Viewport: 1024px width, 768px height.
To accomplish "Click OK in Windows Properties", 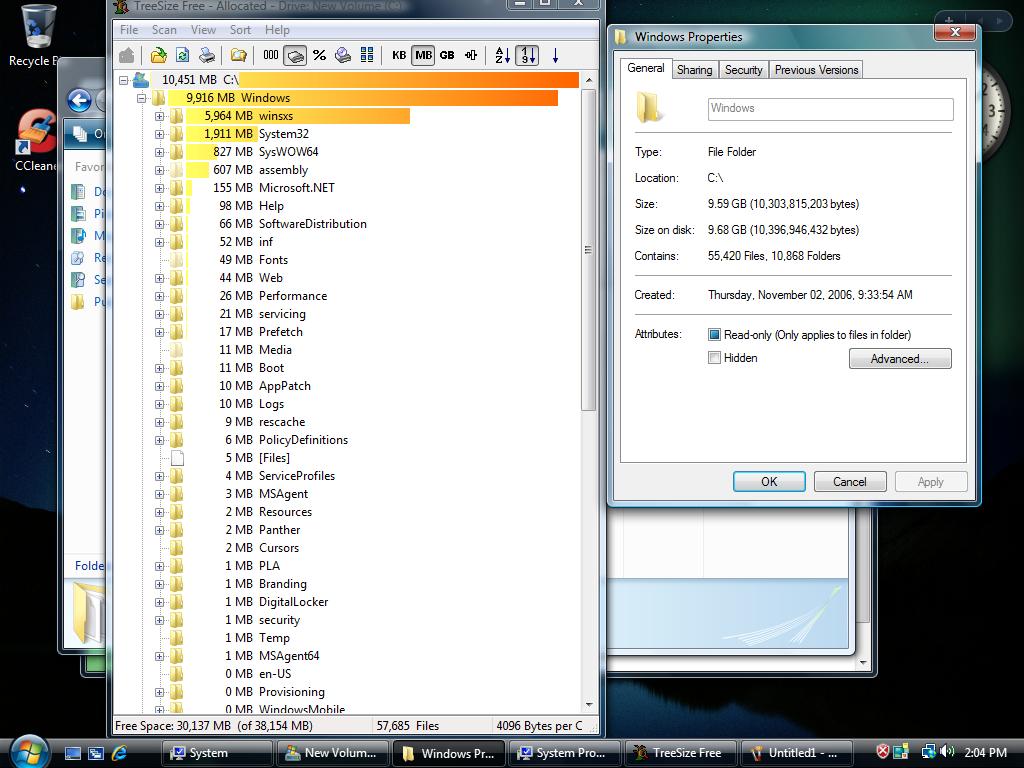I will (x=769, y=482).
